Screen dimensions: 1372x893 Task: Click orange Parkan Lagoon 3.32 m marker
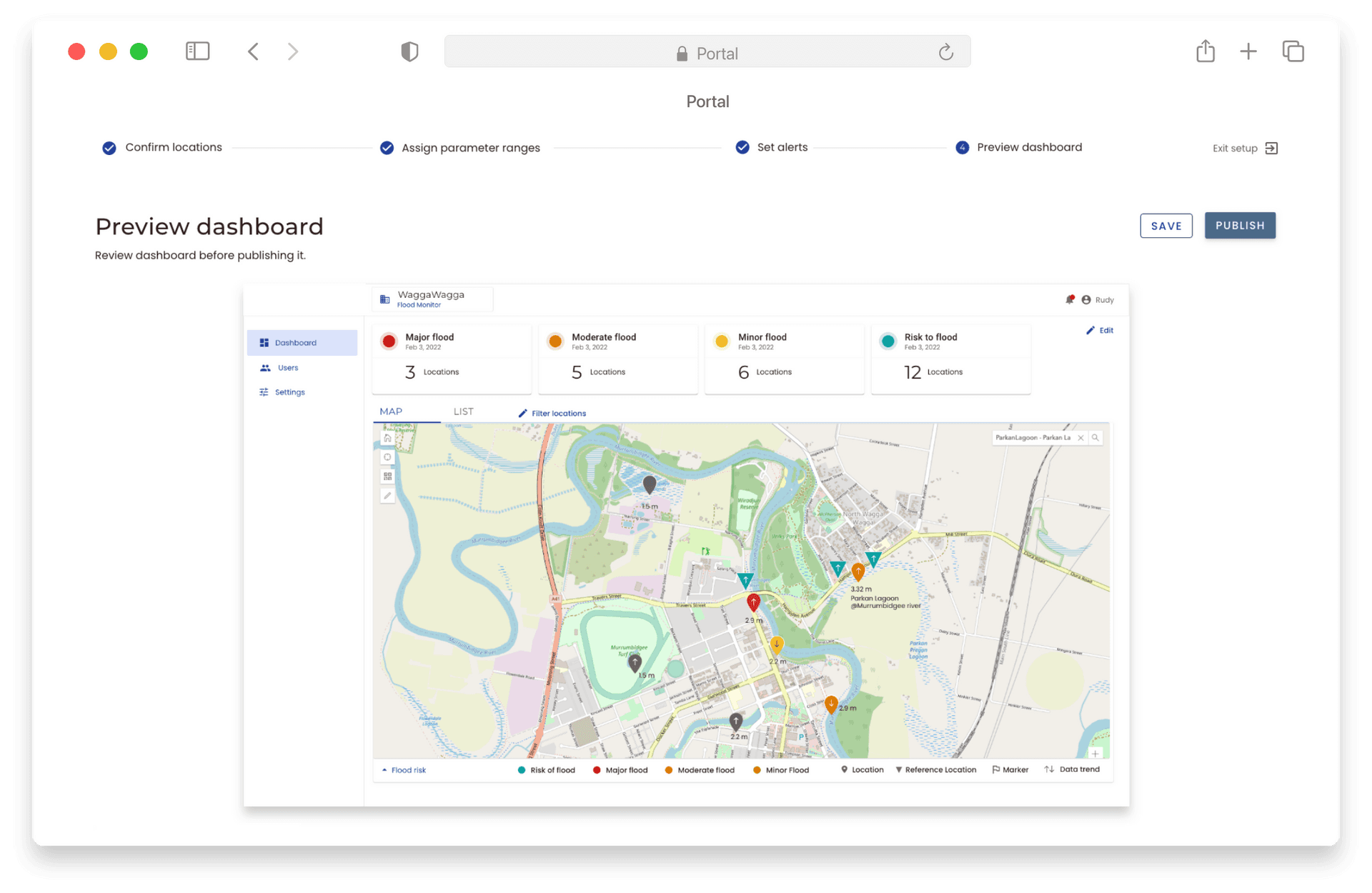coord(858,572)
